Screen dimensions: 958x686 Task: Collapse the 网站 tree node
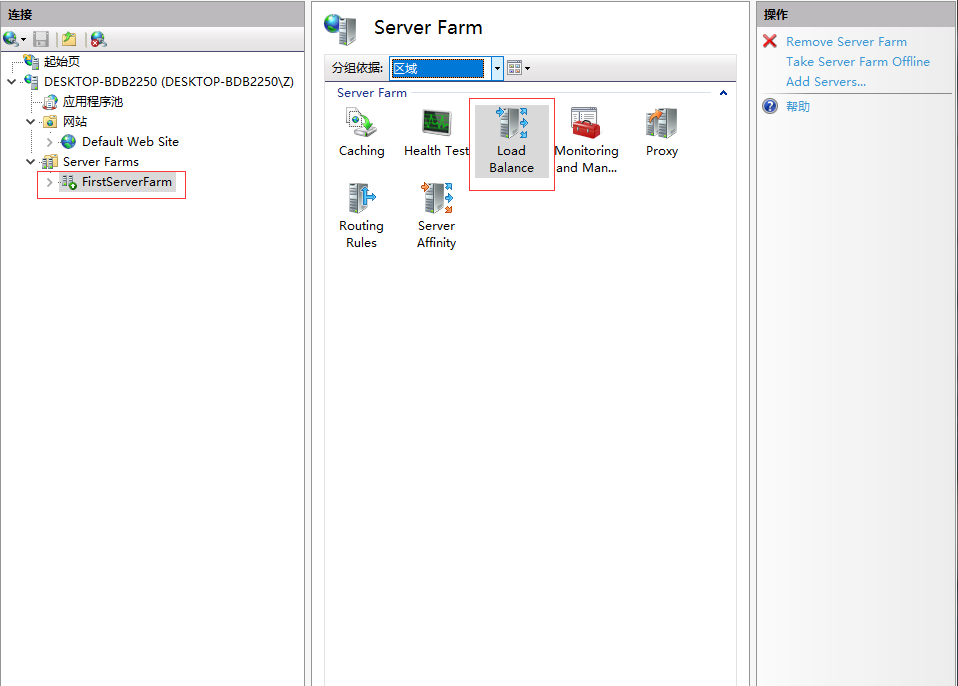coord(31,122)
